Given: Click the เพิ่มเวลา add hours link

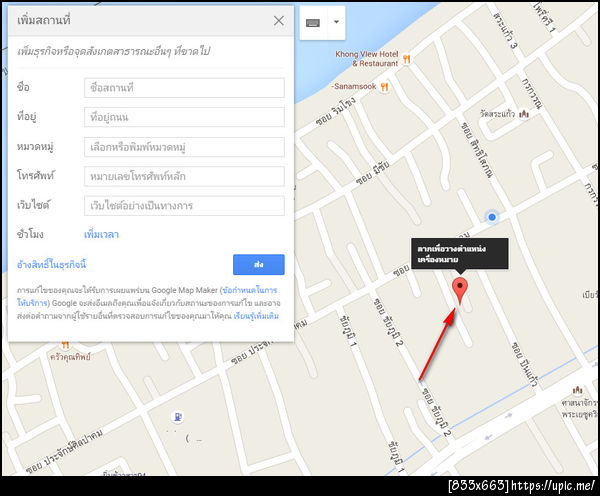Looking at the screenshot, I should coord(101,234).
